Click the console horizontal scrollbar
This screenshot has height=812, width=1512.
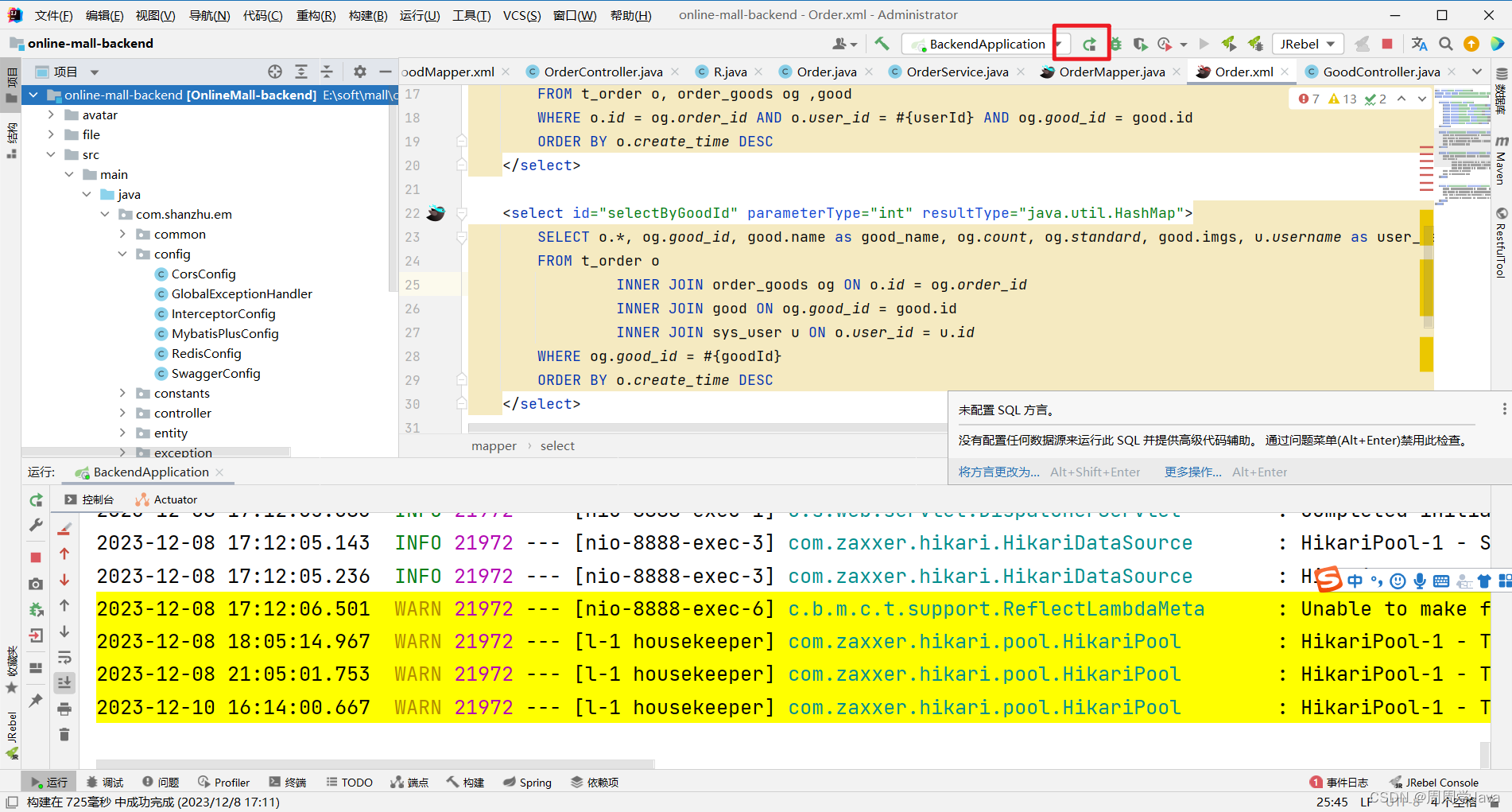point(376,763)
